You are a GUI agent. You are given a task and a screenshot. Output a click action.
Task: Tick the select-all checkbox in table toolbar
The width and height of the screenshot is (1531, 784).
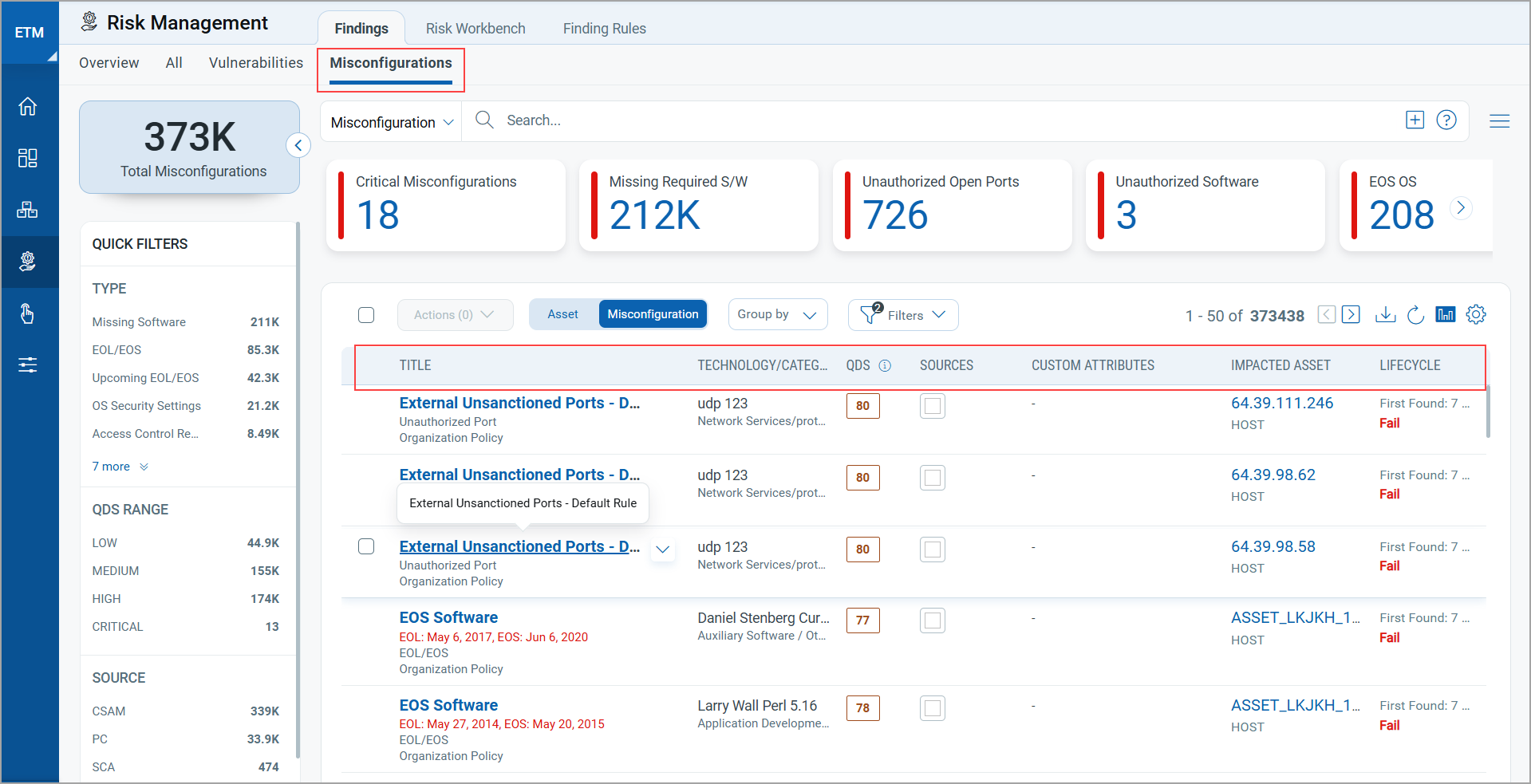click(366, 315)
